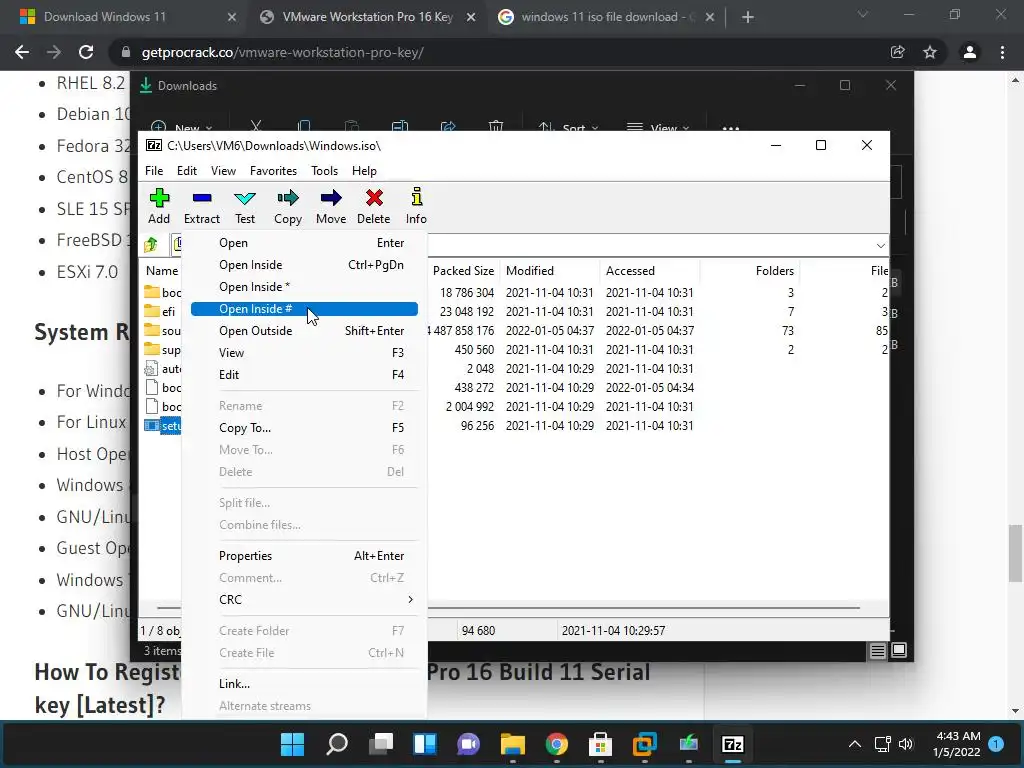The width and height of the screenshot is (1024, 768).
Task: Open the Chrome profile icon
Action: 970,52
